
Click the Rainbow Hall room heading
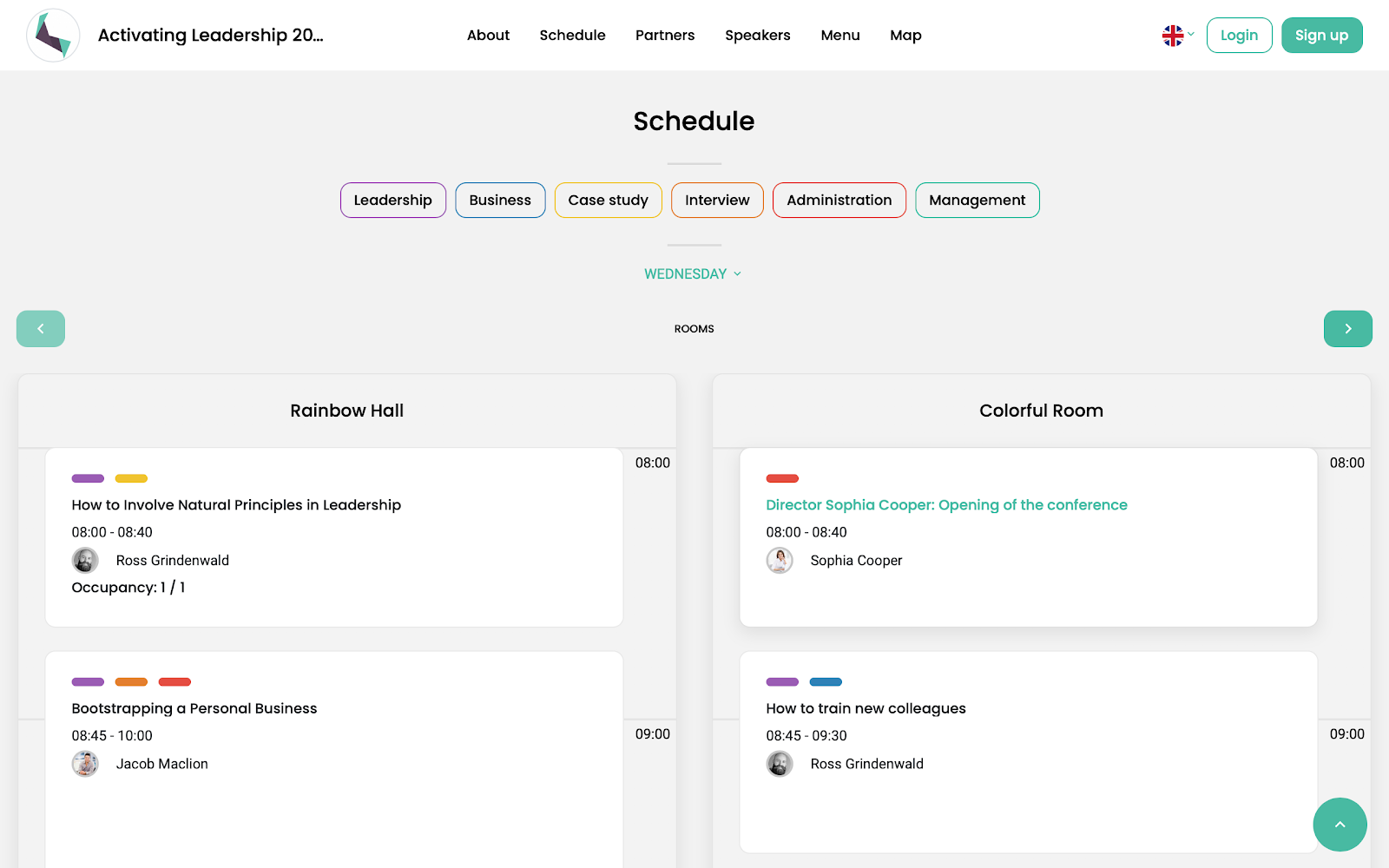(347, 411)
